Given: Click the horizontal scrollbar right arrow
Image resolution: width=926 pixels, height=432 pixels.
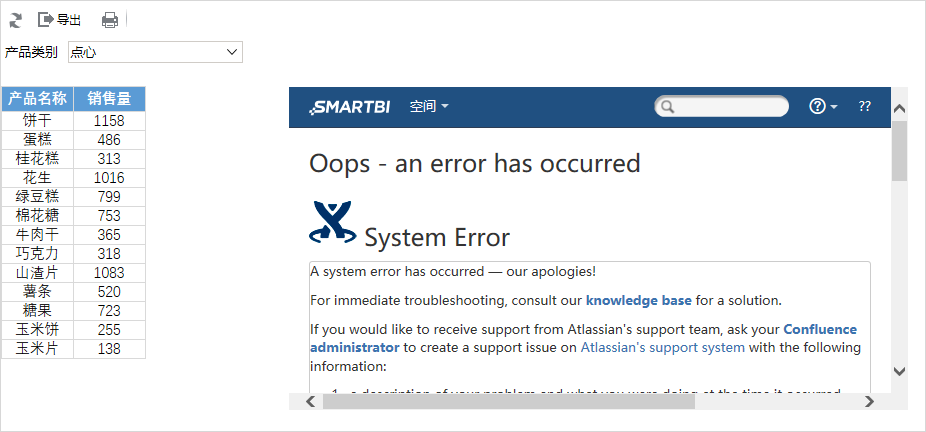Looking at the screenshot, I should point(869,402).
